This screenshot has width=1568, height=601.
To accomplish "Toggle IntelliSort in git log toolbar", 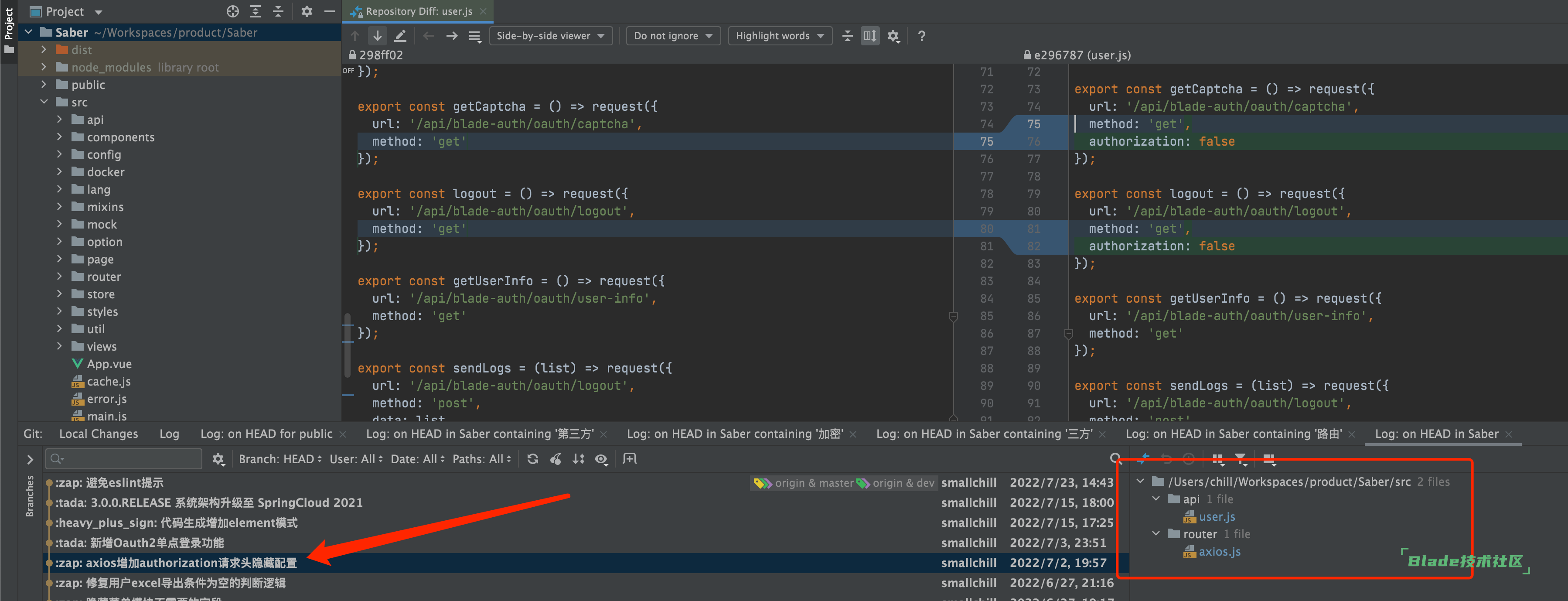I will point(578,459).
